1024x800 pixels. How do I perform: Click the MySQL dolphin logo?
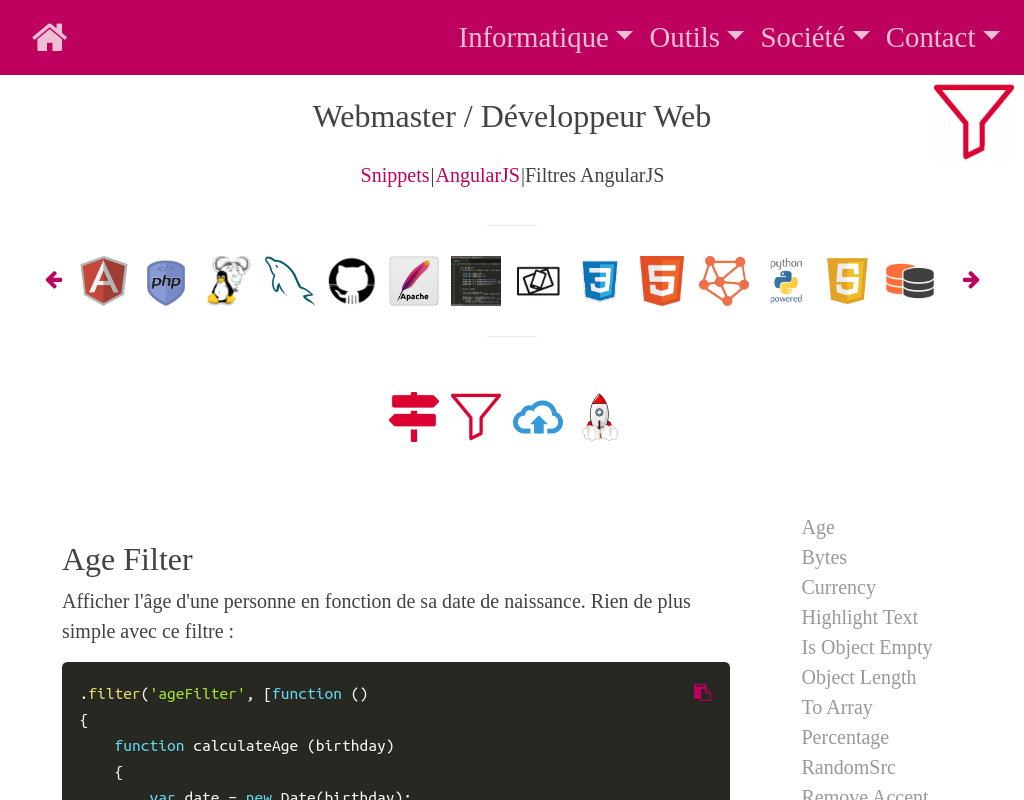(290, 280)
